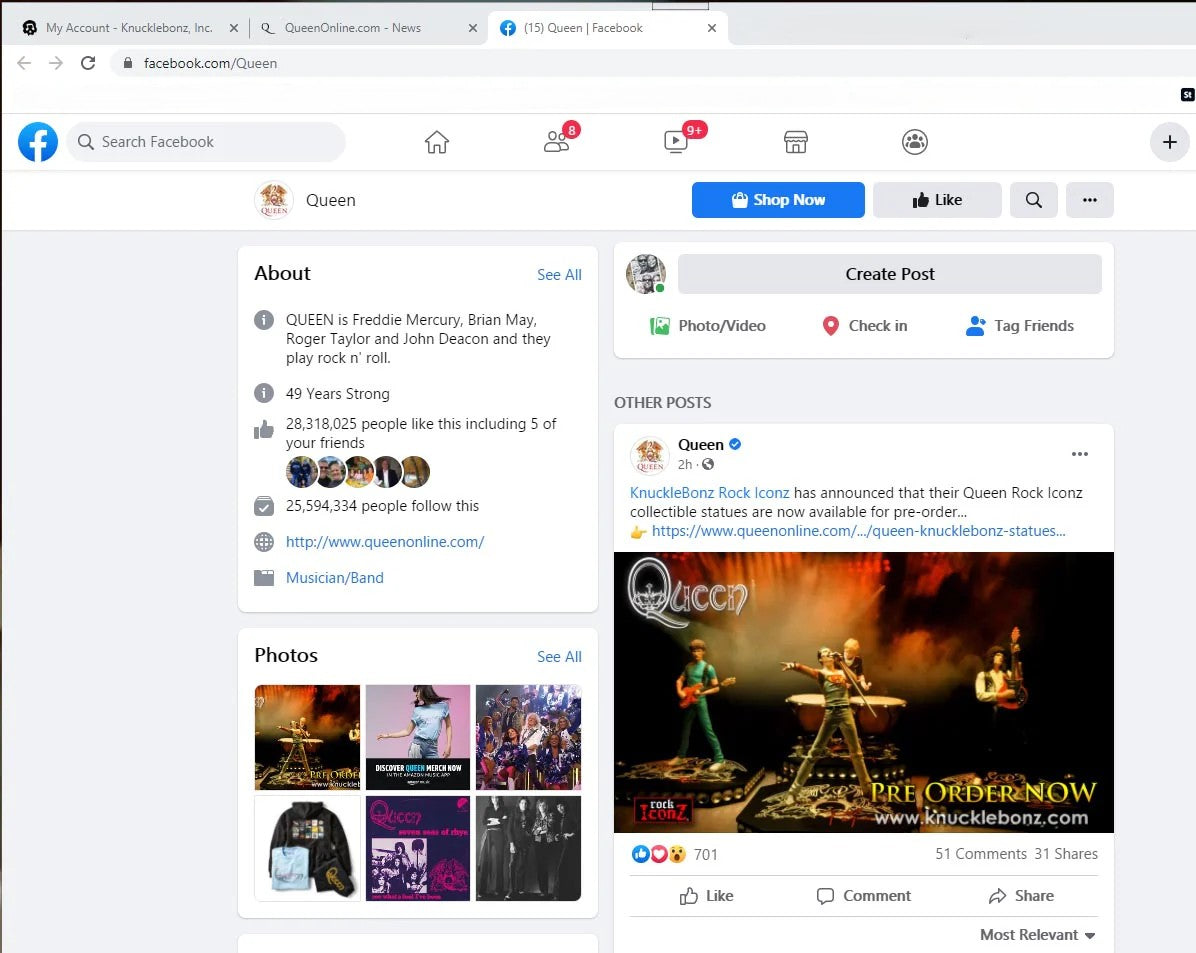Click the Facebook logo icon
The height and width of the screenshot is (953, 1196).
click(38, 142)
